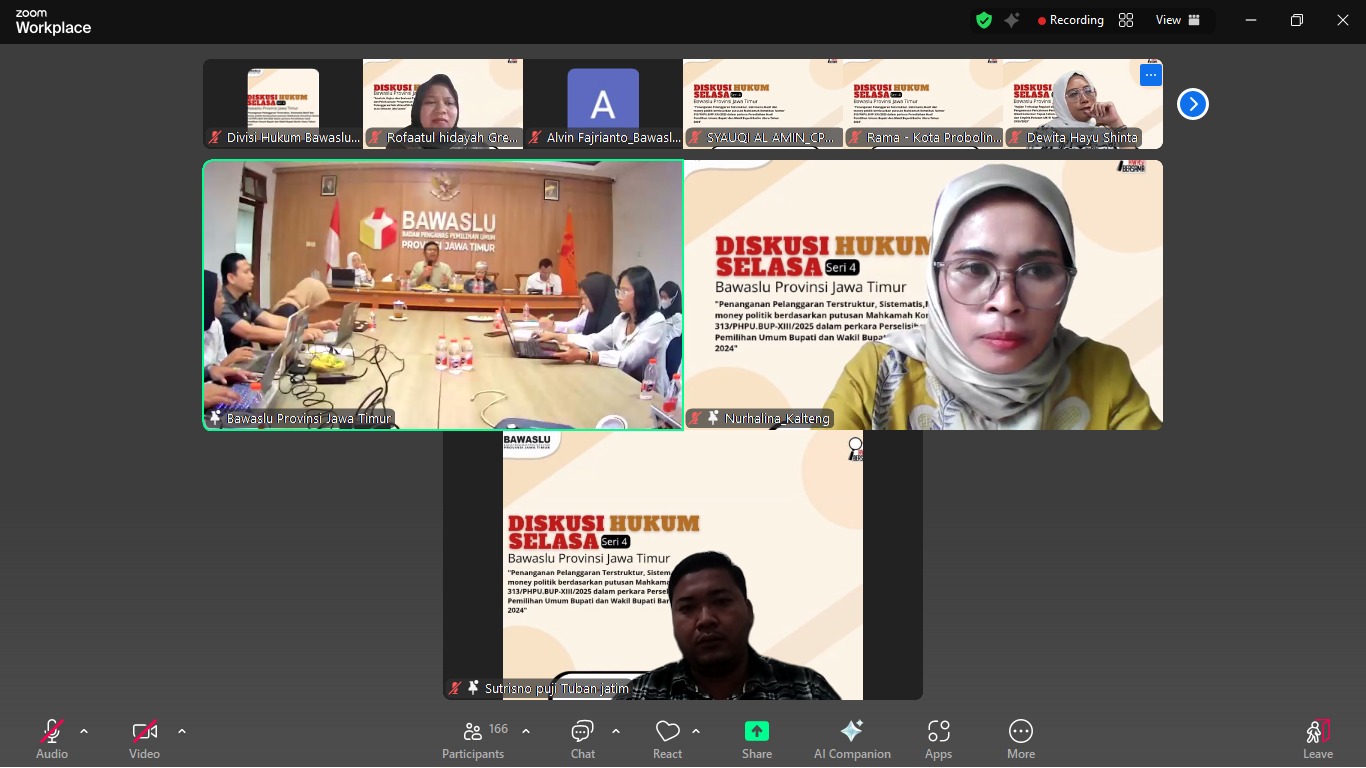
Task: Click the gallery view icon near Recording indicator
Action: [x=1126, y=20]
